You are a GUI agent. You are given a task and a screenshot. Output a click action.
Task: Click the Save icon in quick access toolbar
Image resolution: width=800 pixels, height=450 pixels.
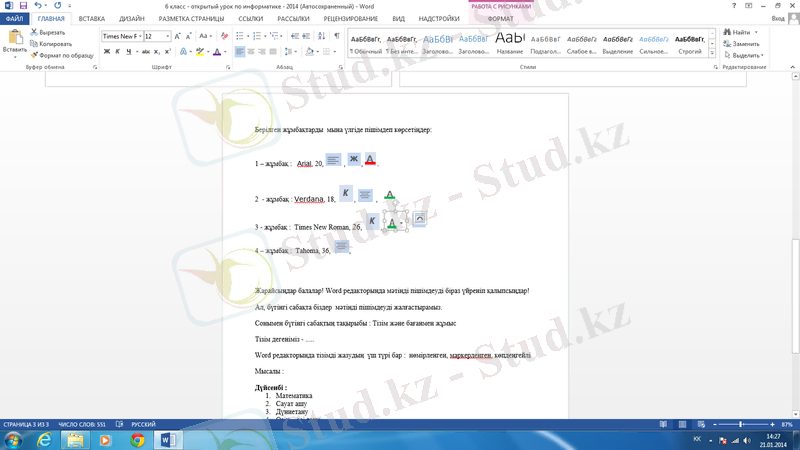(x=23, y=6)
